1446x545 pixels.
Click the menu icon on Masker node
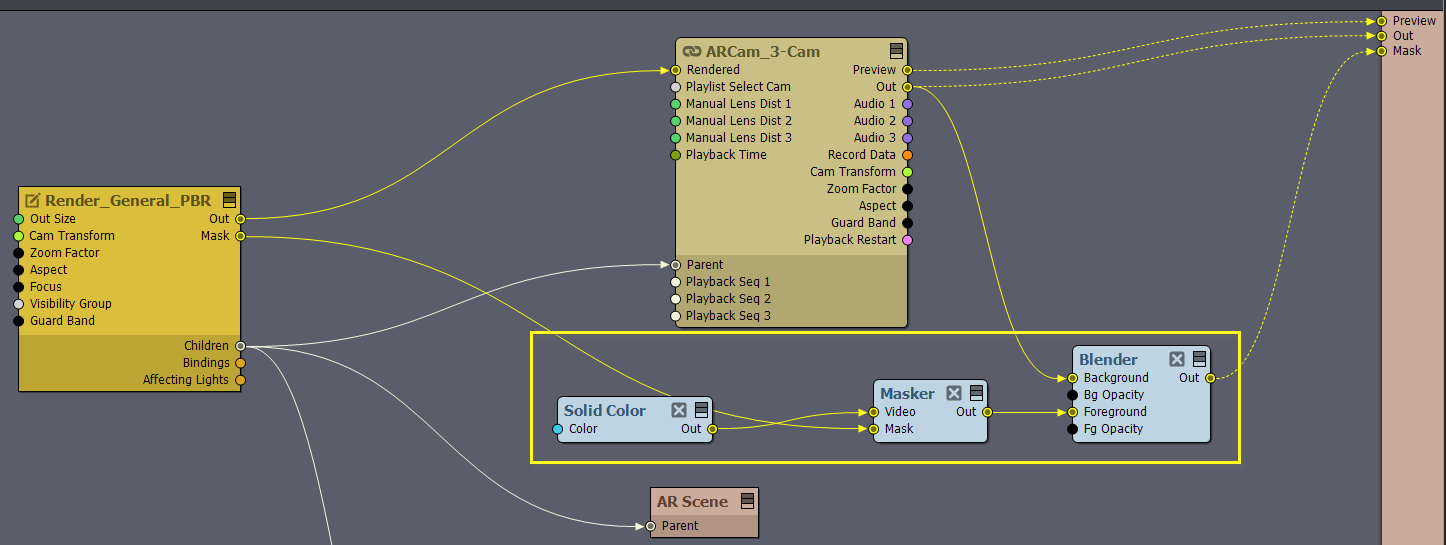(976, 393)
